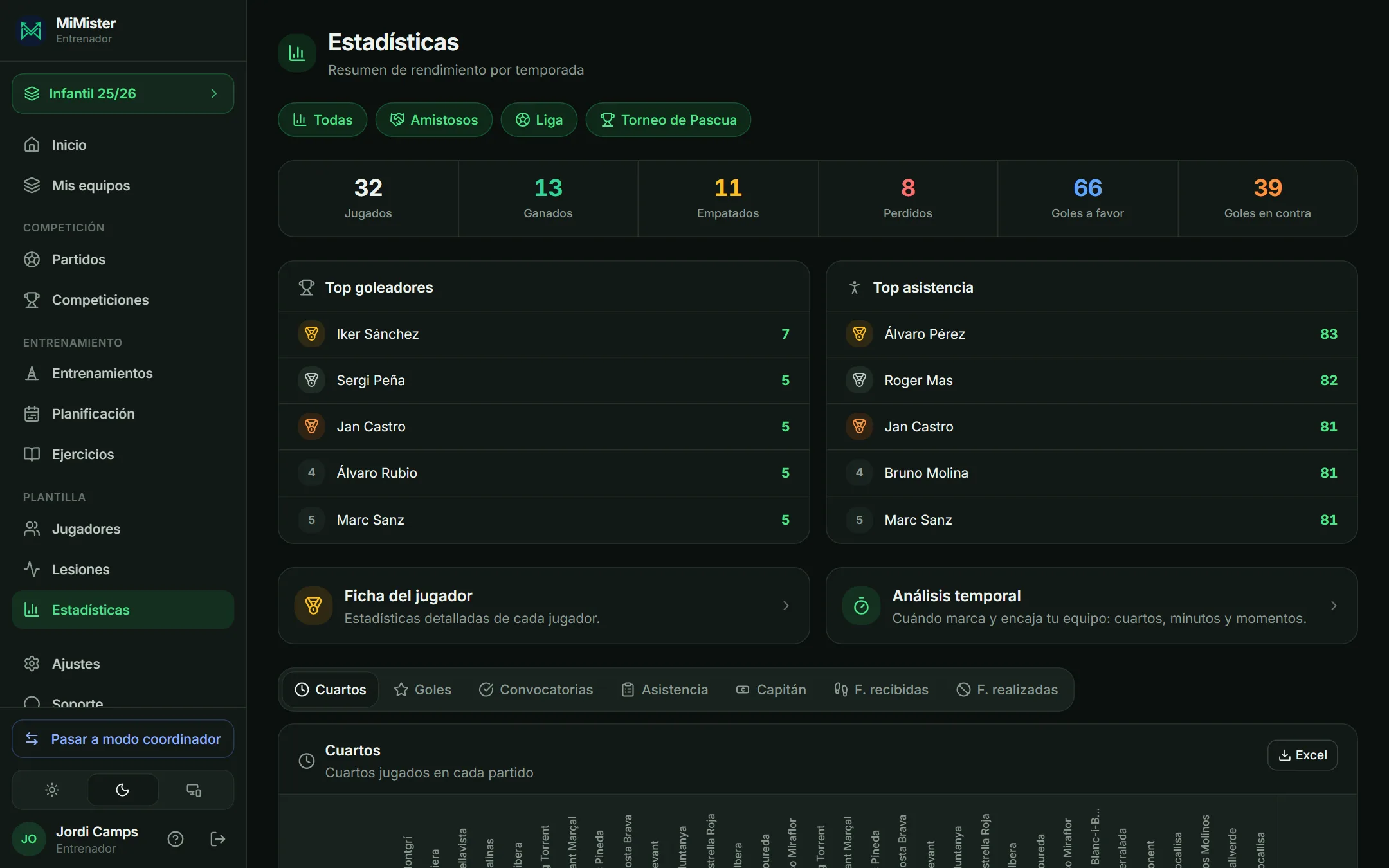1389x868 pixels.
Task: Switch to the Goles tab
Action: (x=422, y=689)
